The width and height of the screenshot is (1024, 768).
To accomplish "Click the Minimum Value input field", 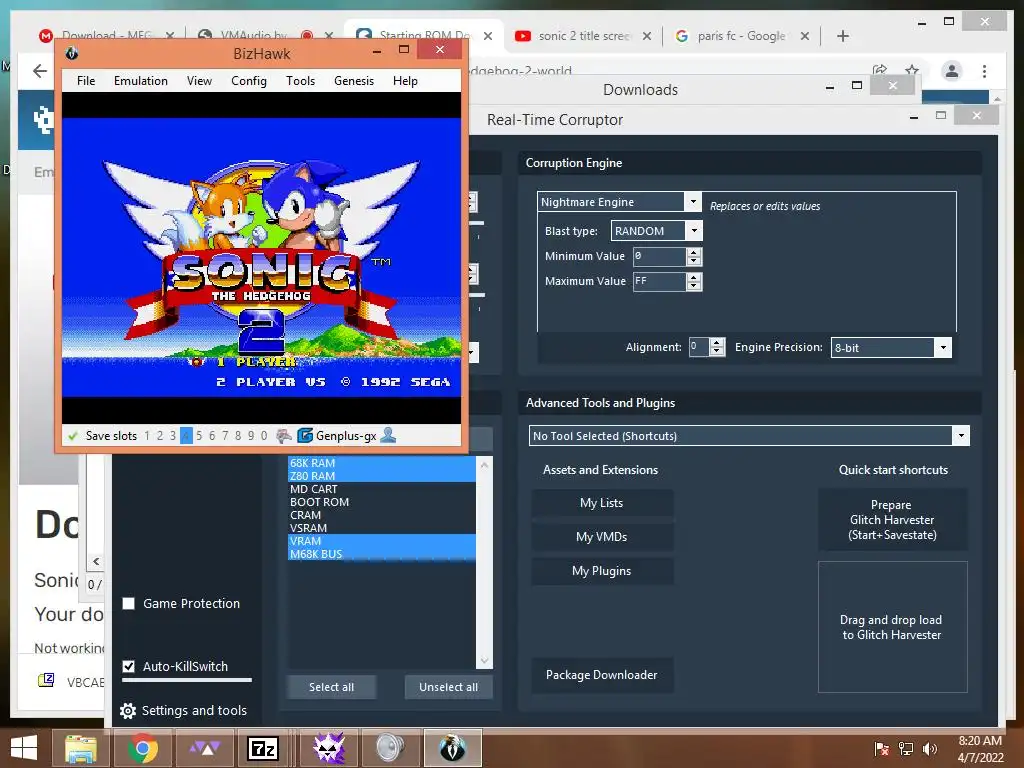I will tap(660, 256).
